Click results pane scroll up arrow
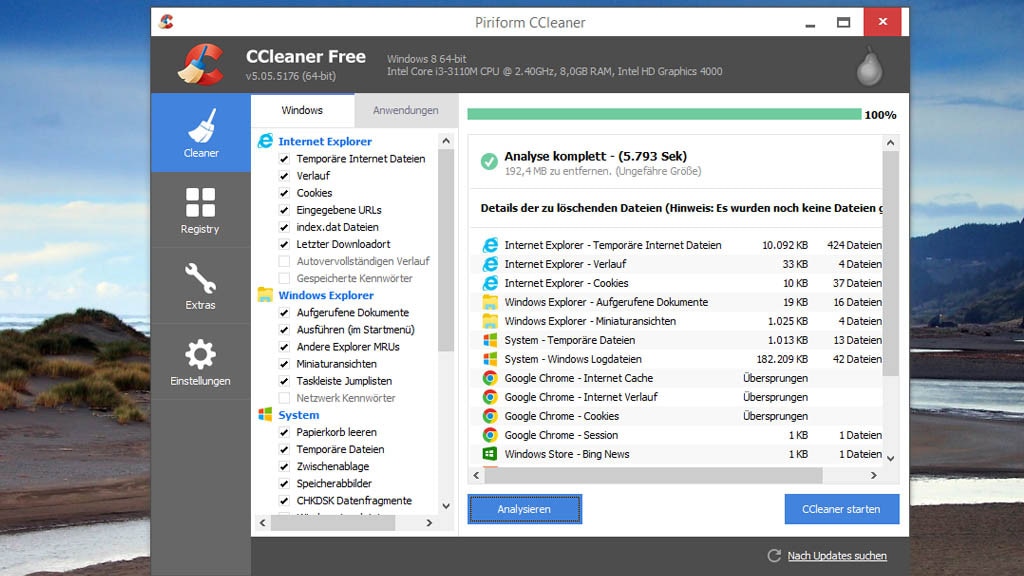The height and width of the screenshot is (576, 1024). pos(890,142)
